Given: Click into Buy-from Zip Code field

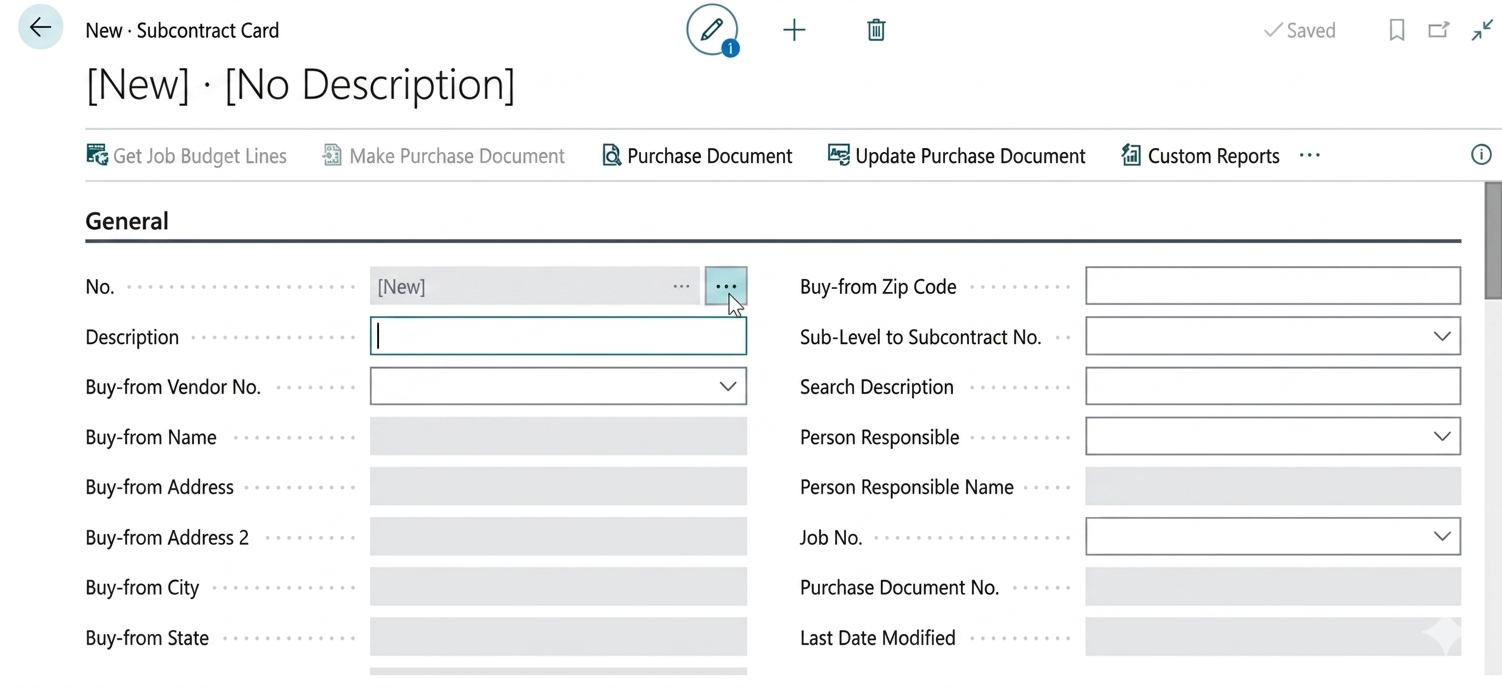Looking at the screenshot, I should 1272,287.
